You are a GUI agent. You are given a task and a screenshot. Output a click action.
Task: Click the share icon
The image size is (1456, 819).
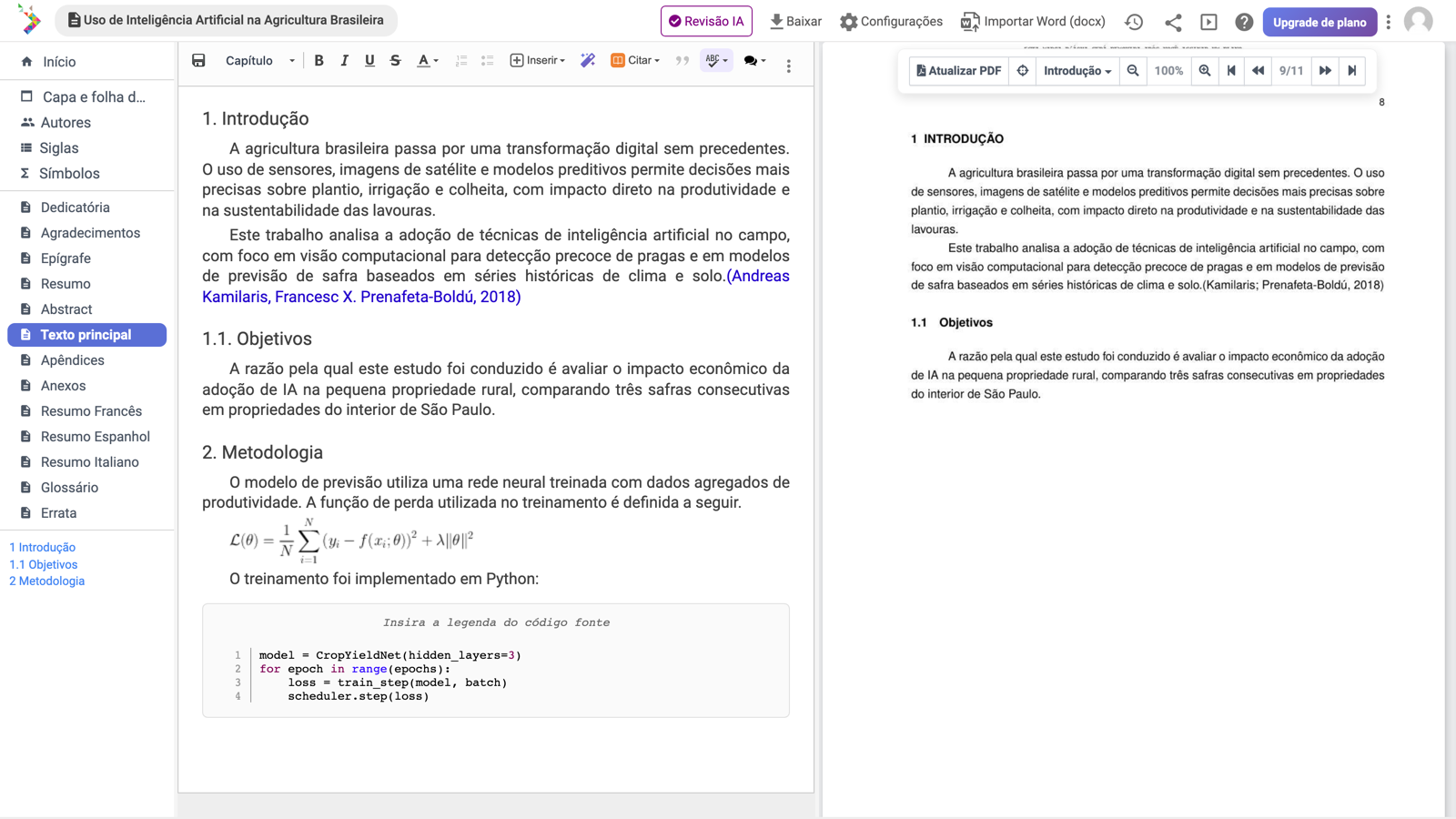pyautogui.click(x=1173, y=22)
